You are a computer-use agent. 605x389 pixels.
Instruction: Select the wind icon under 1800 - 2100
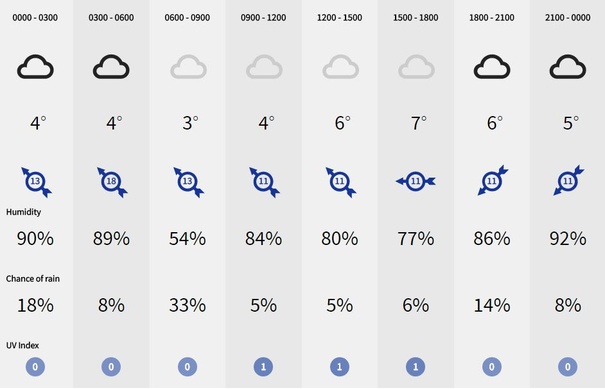493,180
